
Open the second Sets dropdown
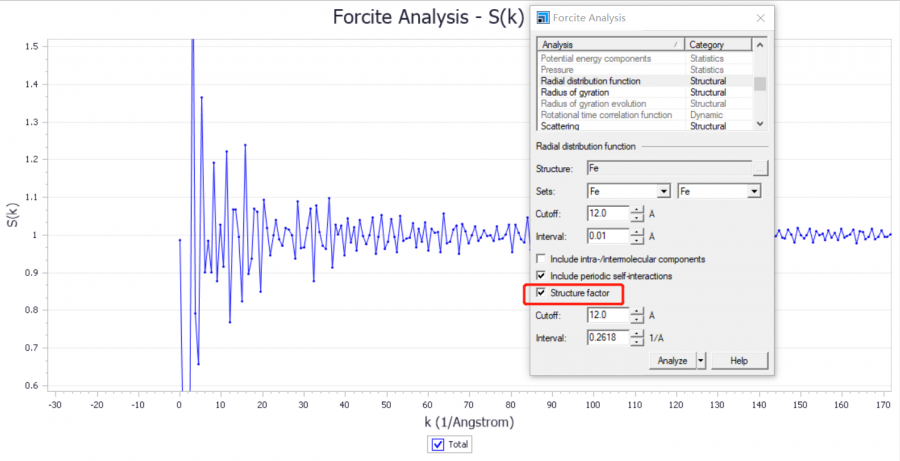click(755, 191)
